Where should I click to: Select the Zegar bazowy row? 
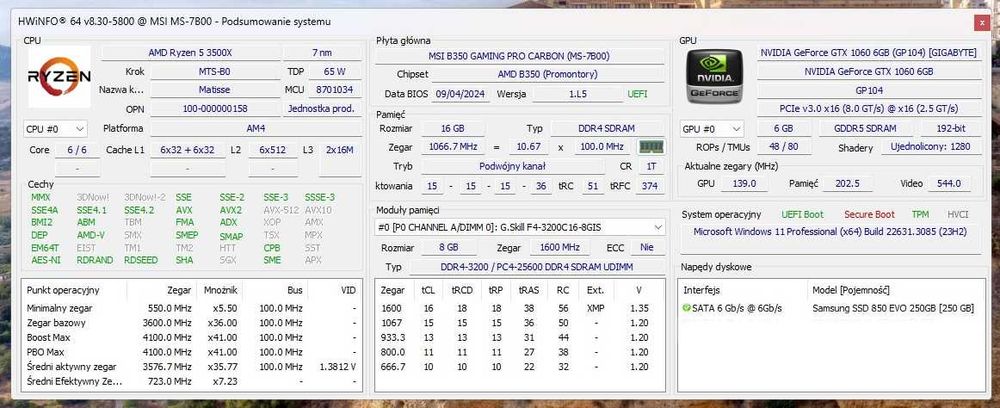191,323
